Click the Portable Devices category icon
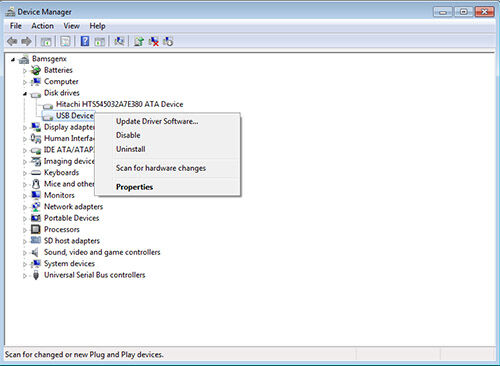Image resolution: width=500 pixels, height=366 pixels. (x=36, y=218)
